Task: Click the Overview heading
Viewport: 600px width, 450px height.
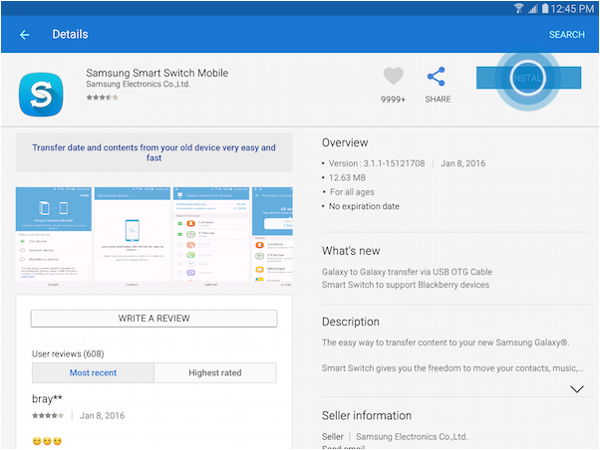Action: click(345, 143)
